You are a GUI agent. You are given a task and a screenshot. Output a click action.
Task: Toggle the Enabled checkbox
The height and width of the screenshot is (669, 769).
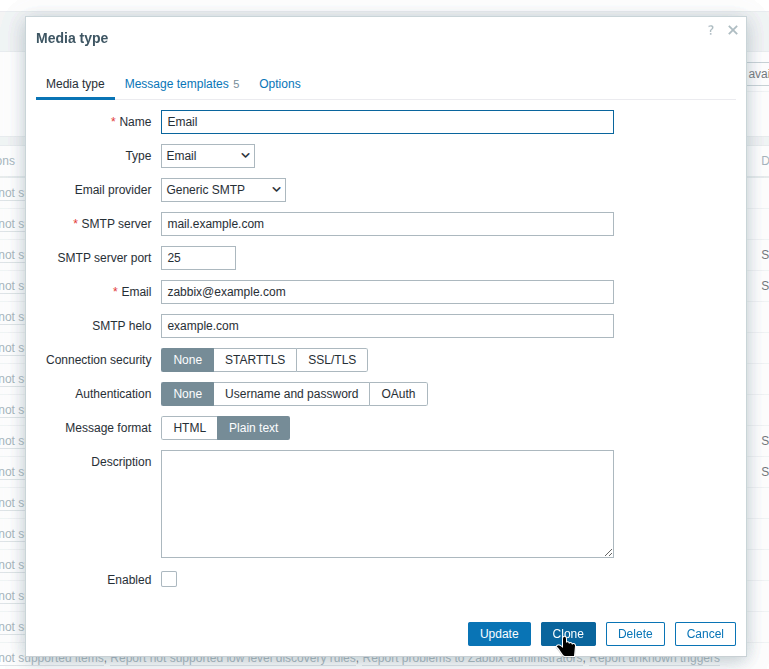(169, 579)
